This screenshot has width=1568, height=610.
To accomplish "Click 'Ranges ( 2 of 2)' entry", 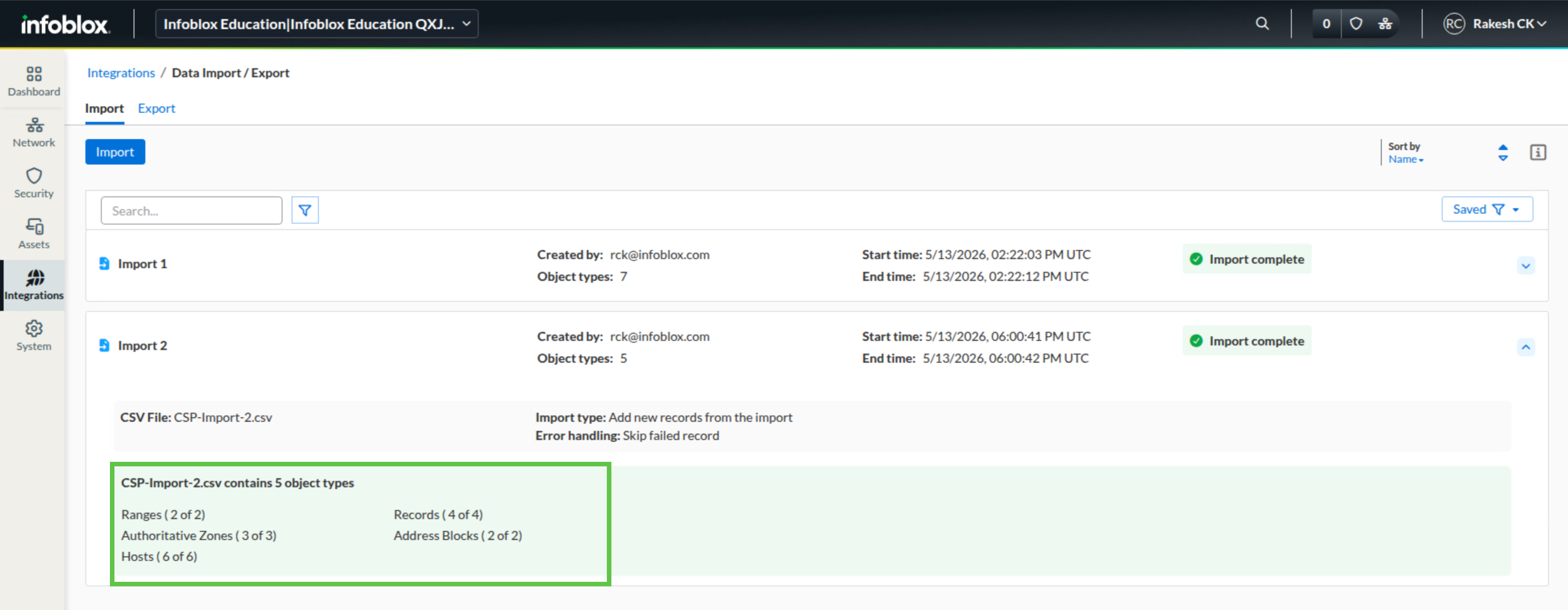I will pyautogui.click(x=163, y=515).
